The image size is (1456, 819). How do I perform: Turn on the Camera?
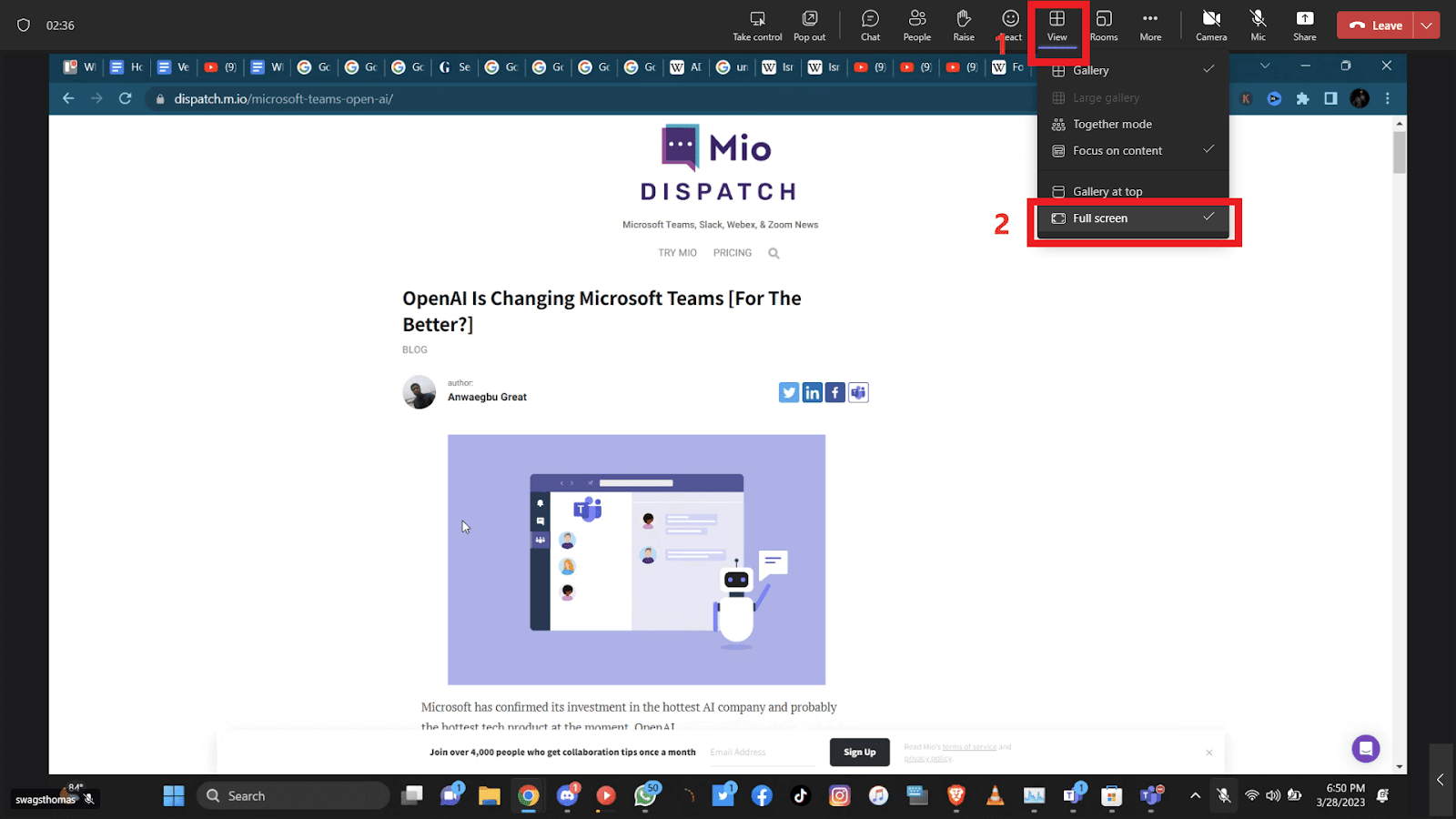1210,25
